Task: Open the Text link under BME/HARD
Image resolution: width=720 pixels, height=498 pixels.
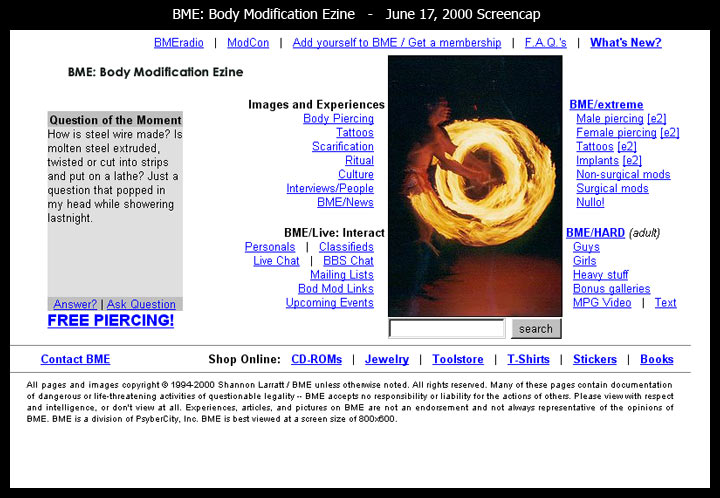Action: pyautogui.click(x=665, y=303)
